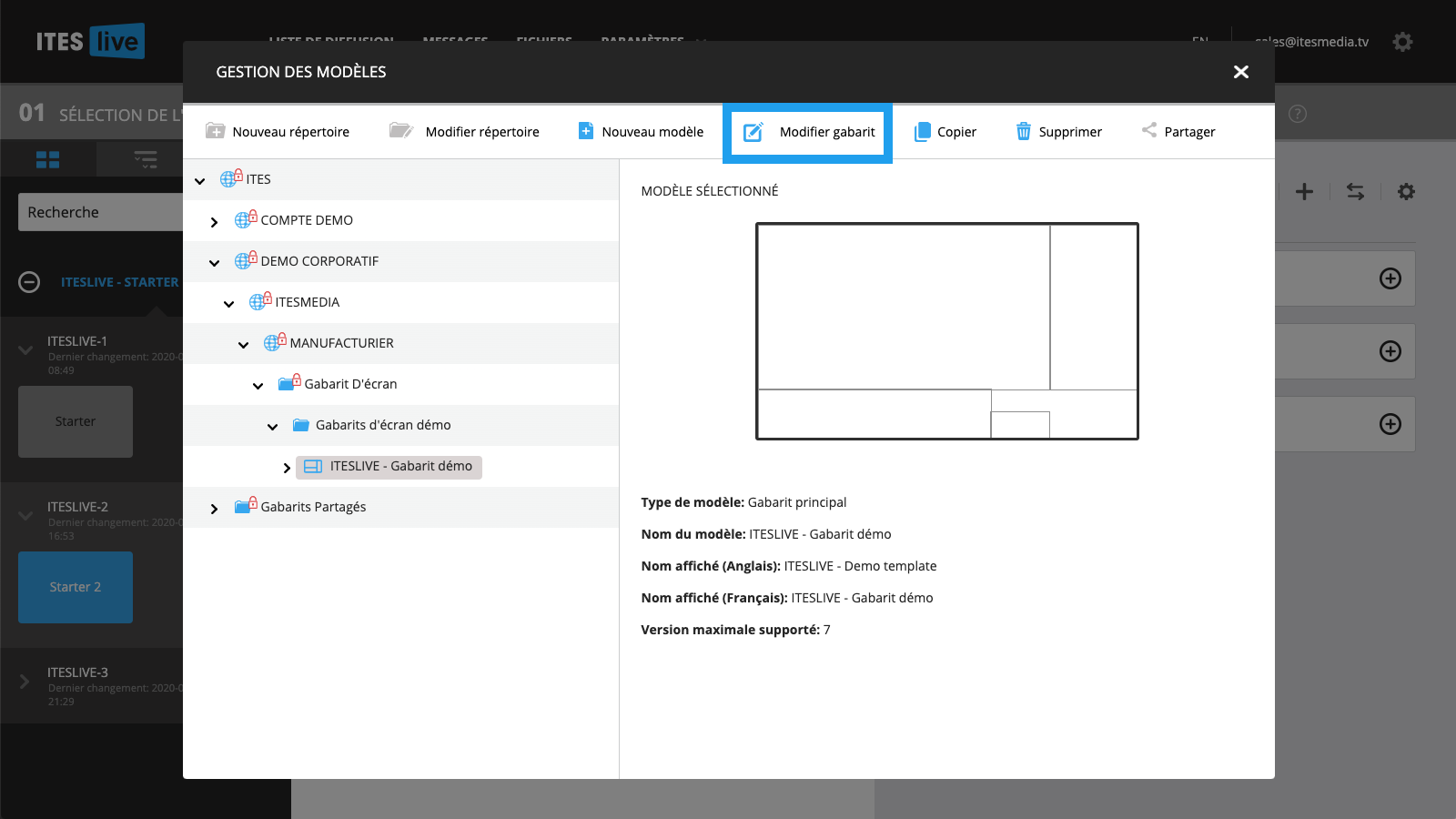Click the ITESLIVE - Gabarit démo template icon
The image size is (1456, 819).
point(313,467)
